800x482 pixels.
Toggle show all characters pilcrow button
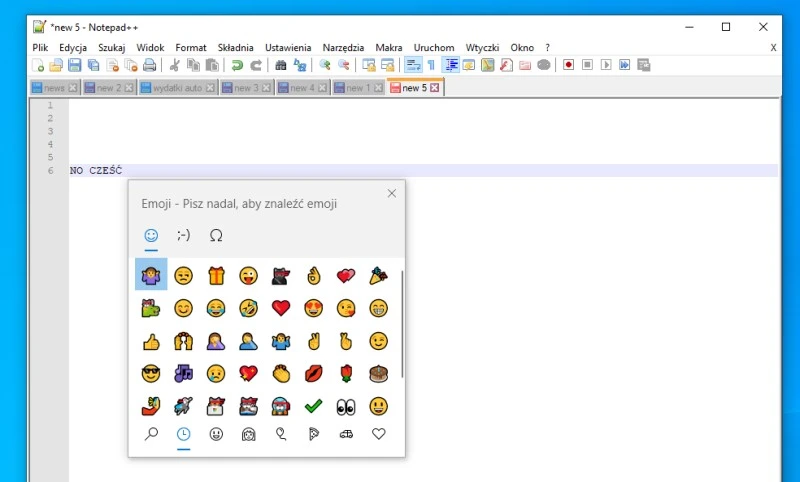coord(431,65)
